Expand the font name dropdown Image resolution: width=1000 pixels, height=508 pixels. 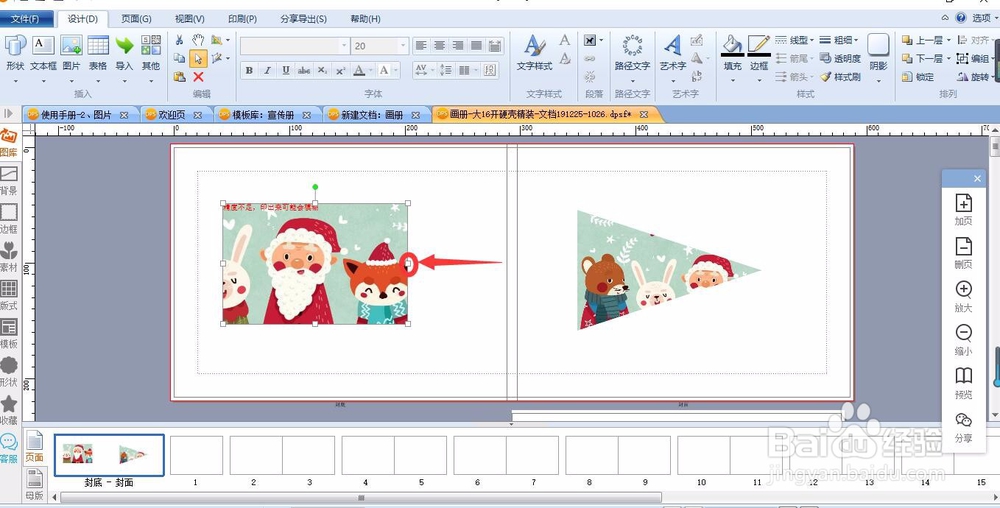pos(344,46)
